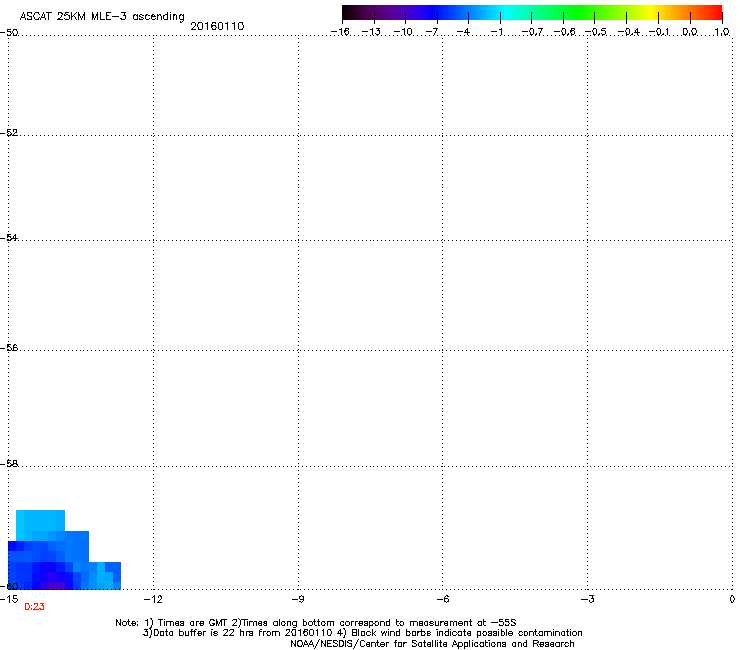Click the longitude axis label 0
The width and height of the screenshot is (740, 650).
[732, 599]
